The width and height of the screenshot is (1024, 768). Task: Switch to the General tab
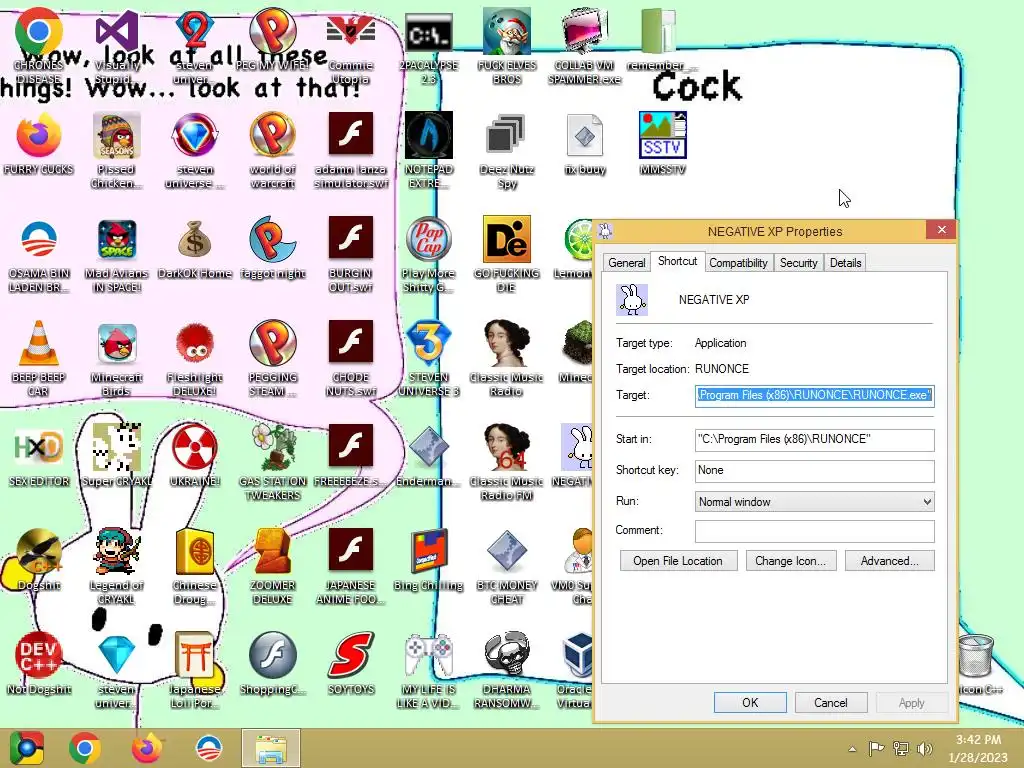pos(626,263)
